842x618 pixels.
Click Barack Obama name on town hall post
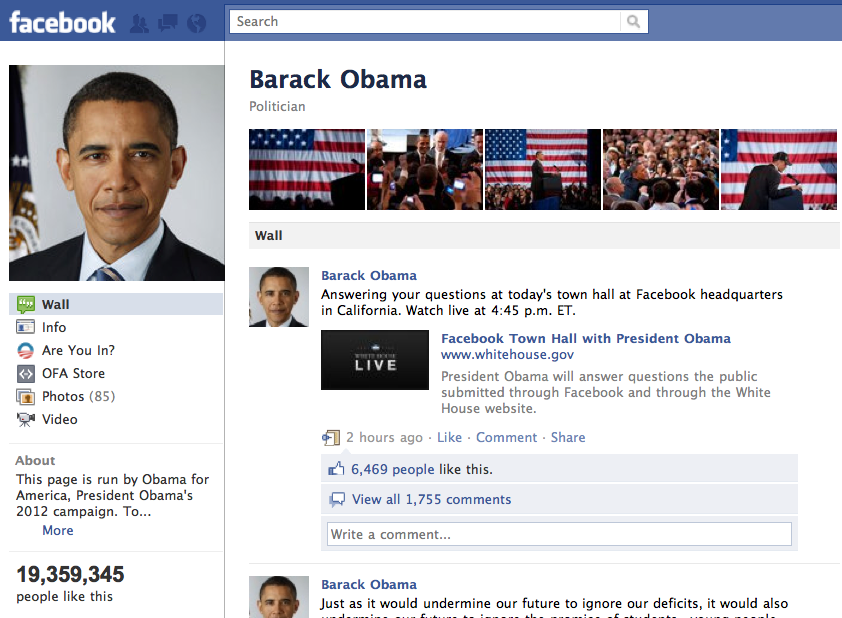(369, 275)
